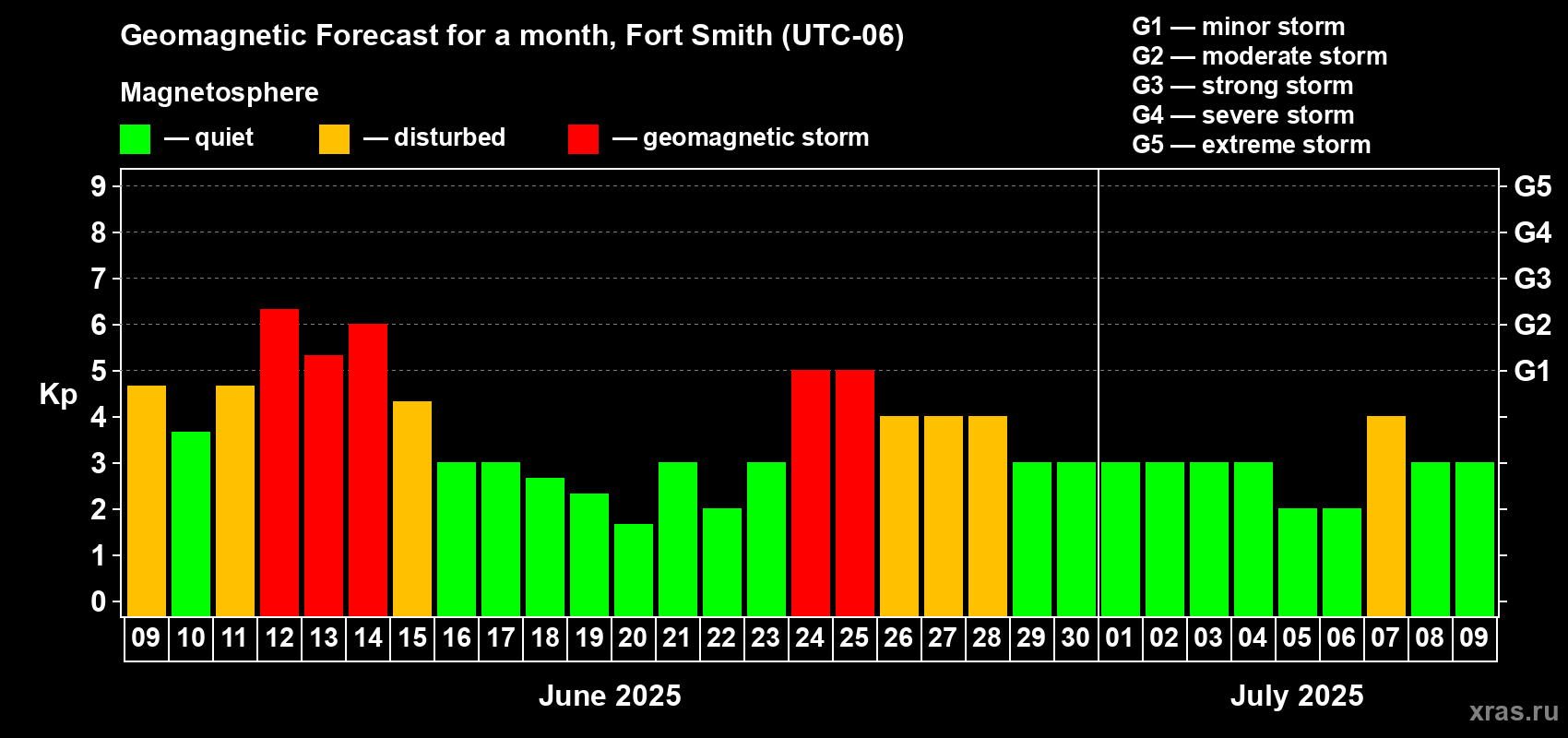Click the green bar for July 05

[1298, 562]
